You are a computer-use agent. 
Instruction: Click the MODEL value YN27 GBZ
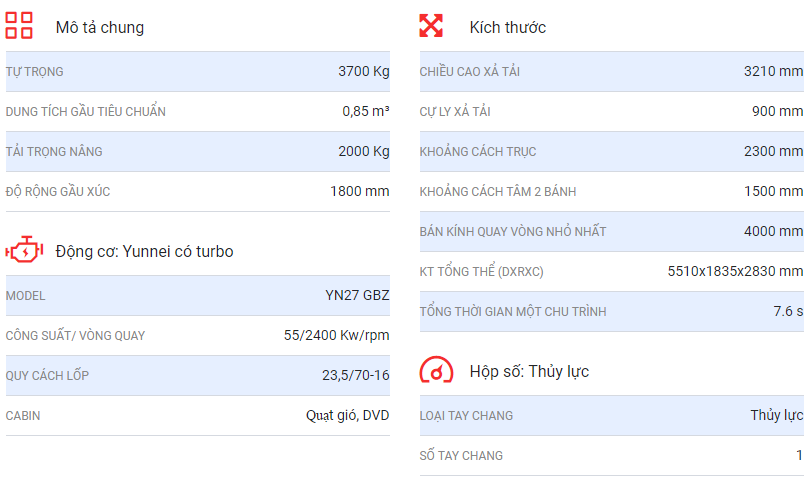[357, 295]
